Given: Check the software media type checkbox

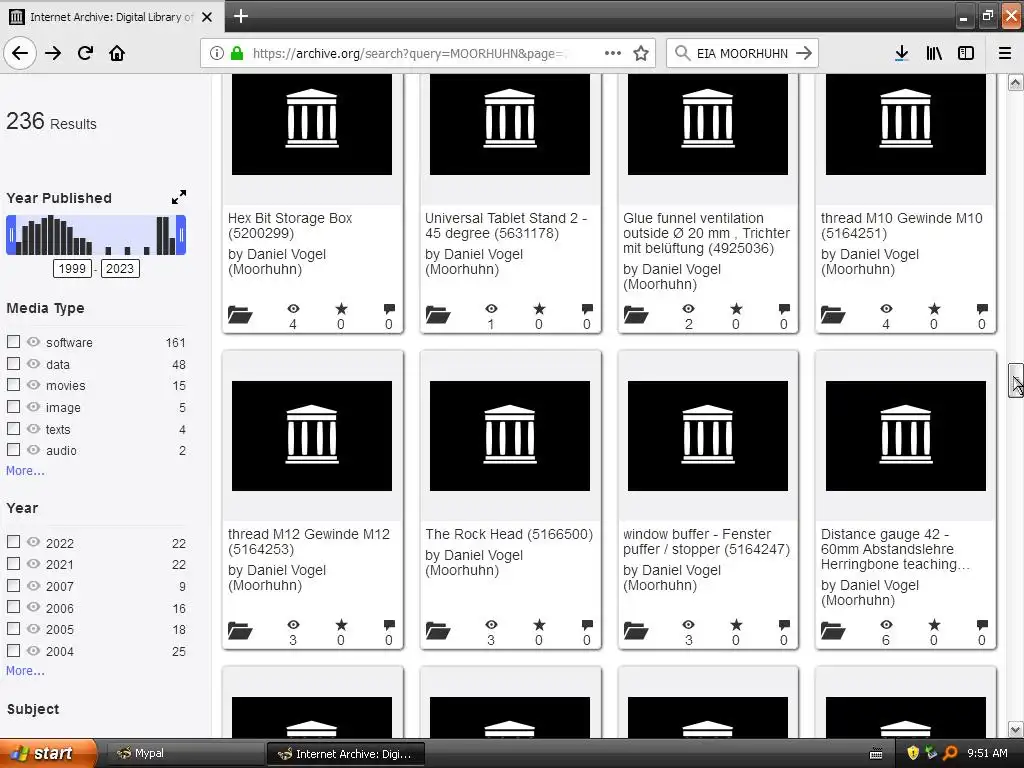Looking at the screenshot, I should click(x=13, y=342).
